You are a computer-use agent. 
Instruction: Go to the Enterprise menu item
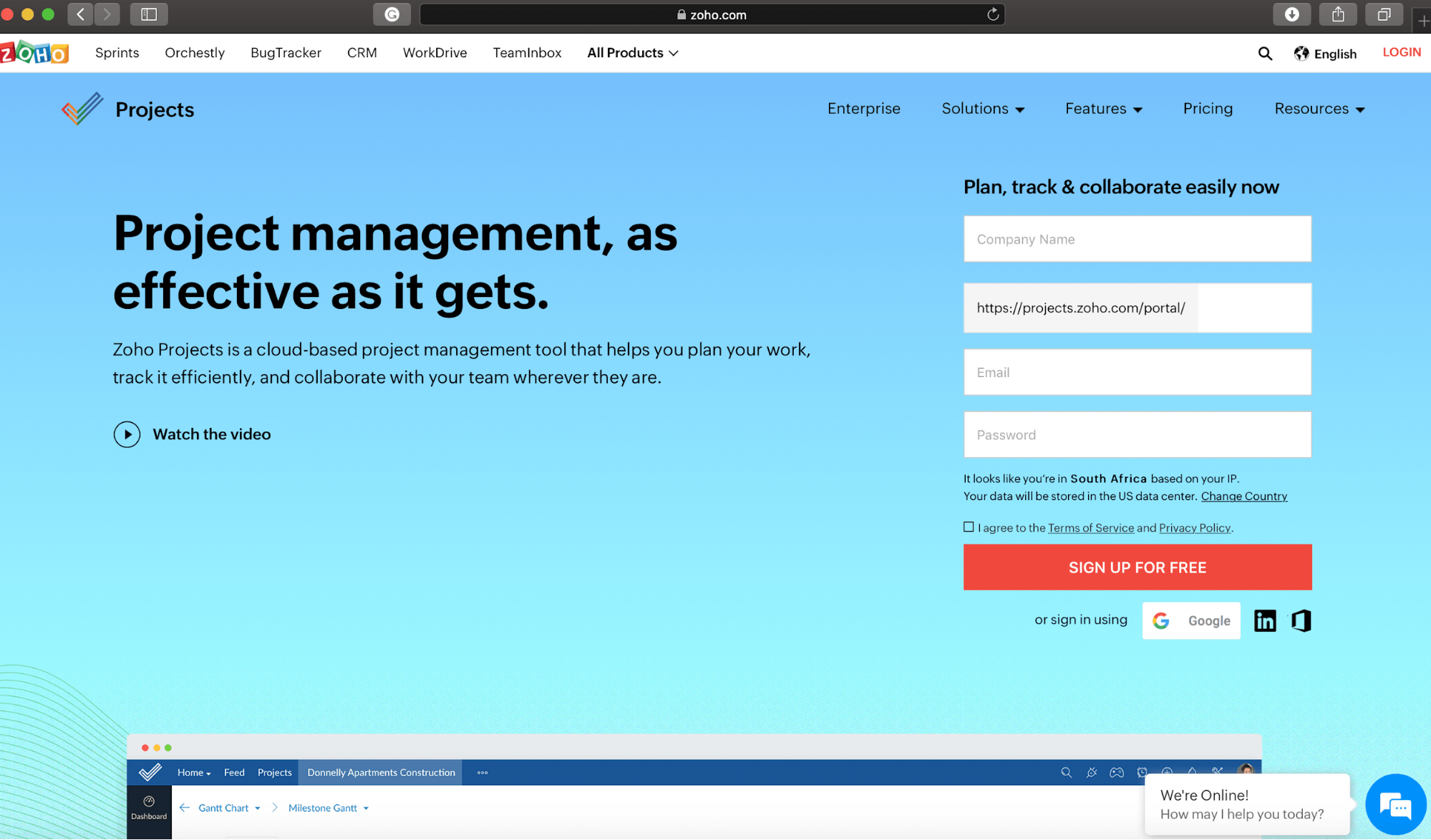pos(863,109)
